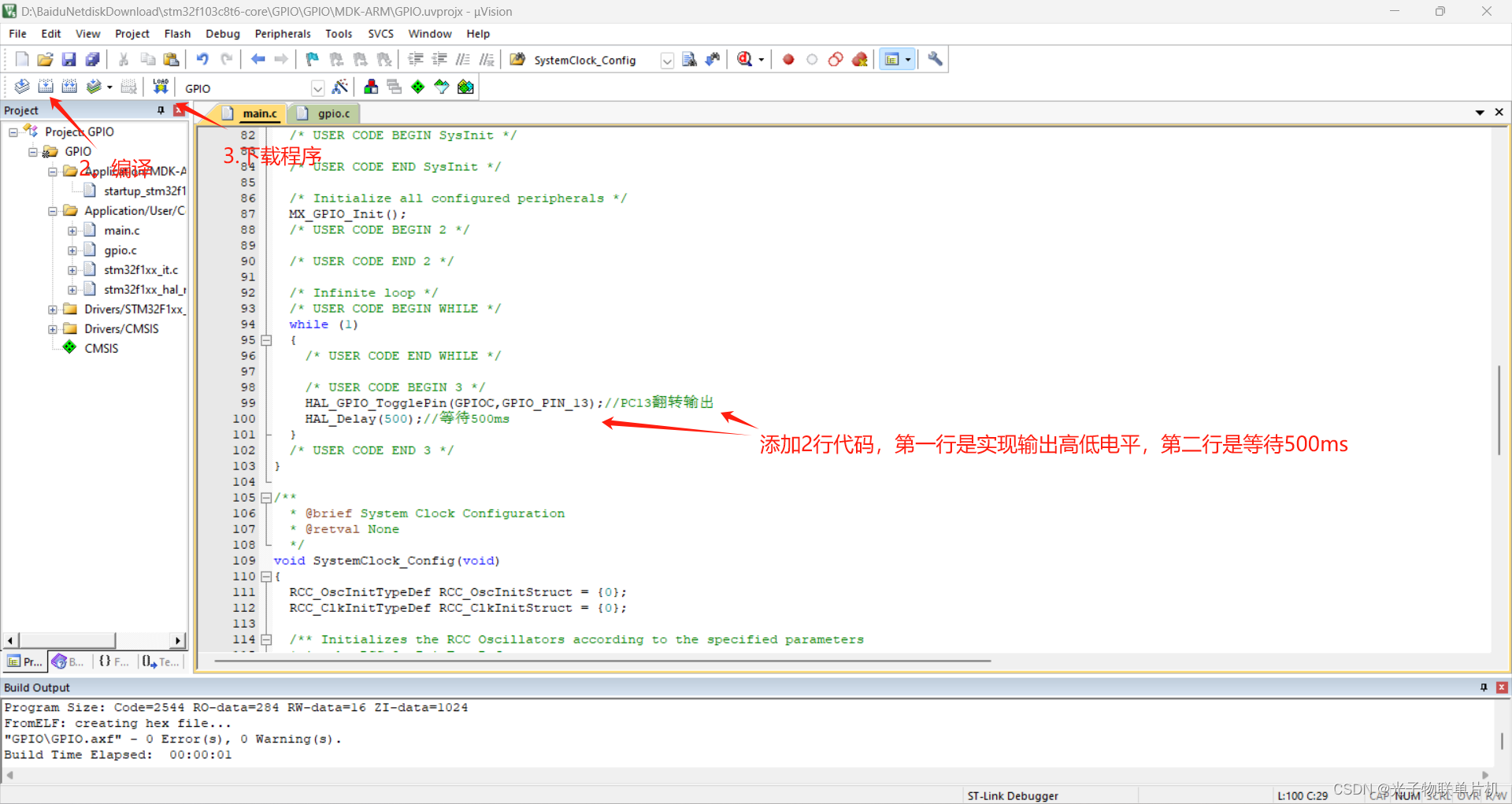
Task: Click the Batch Build icon
Action: (x=94, y=87)
